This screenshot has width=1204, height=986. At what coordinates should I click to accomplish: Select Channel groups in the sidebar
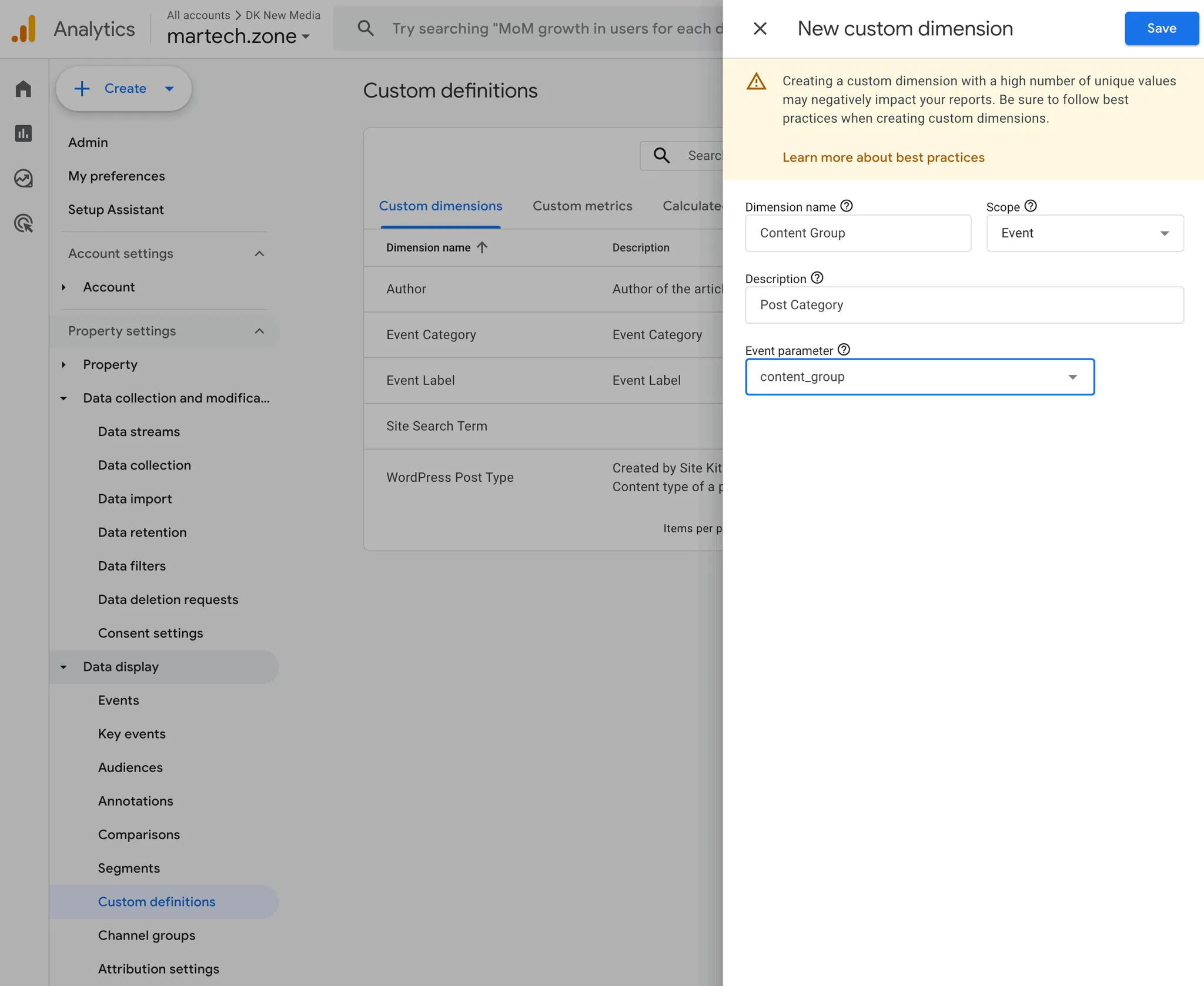pos(146,935)
